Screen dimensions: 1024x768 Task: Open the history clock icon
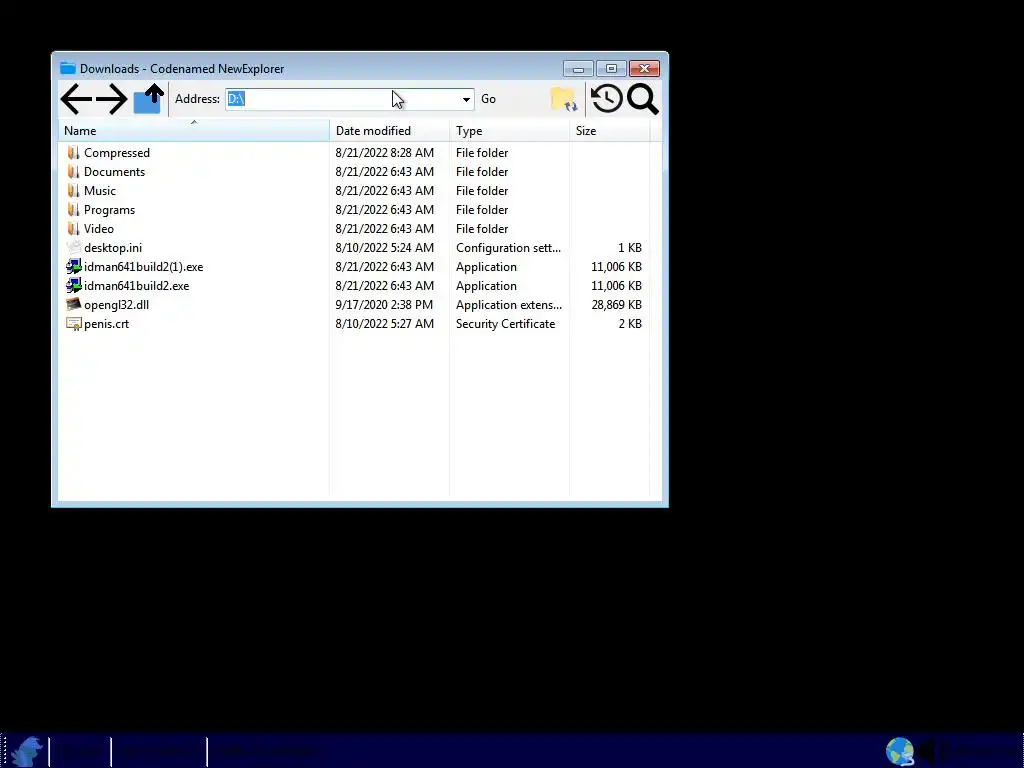(x=607, y=99)
